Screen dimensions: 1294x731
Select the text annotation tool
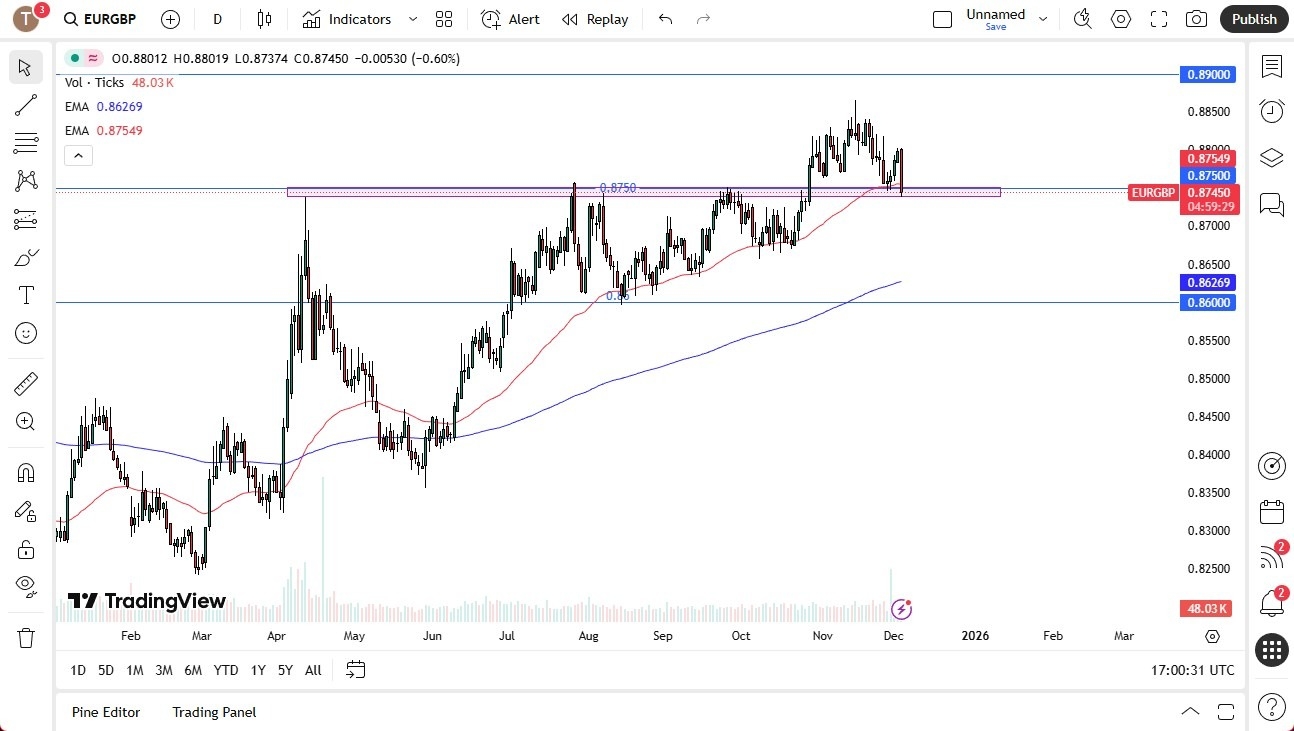(x=25, y=295)
